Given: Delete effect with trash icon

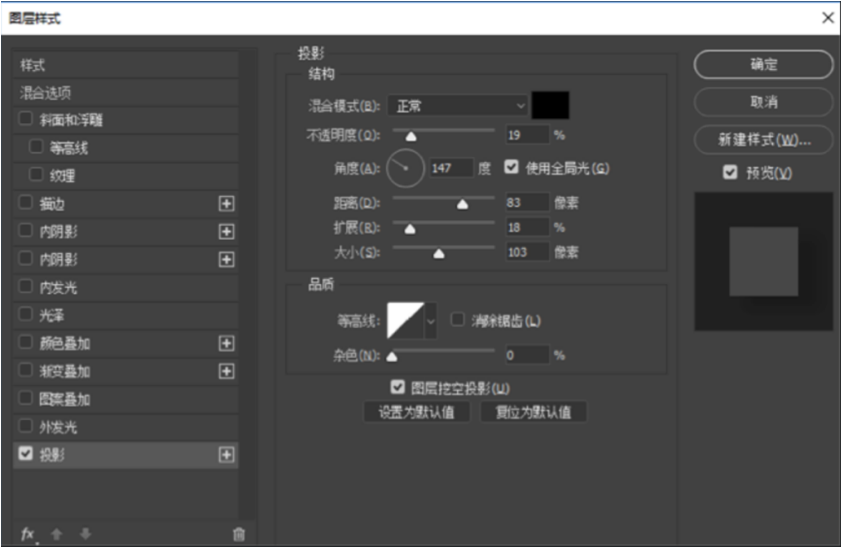Looking at the screenshot, I should [239, 534].
